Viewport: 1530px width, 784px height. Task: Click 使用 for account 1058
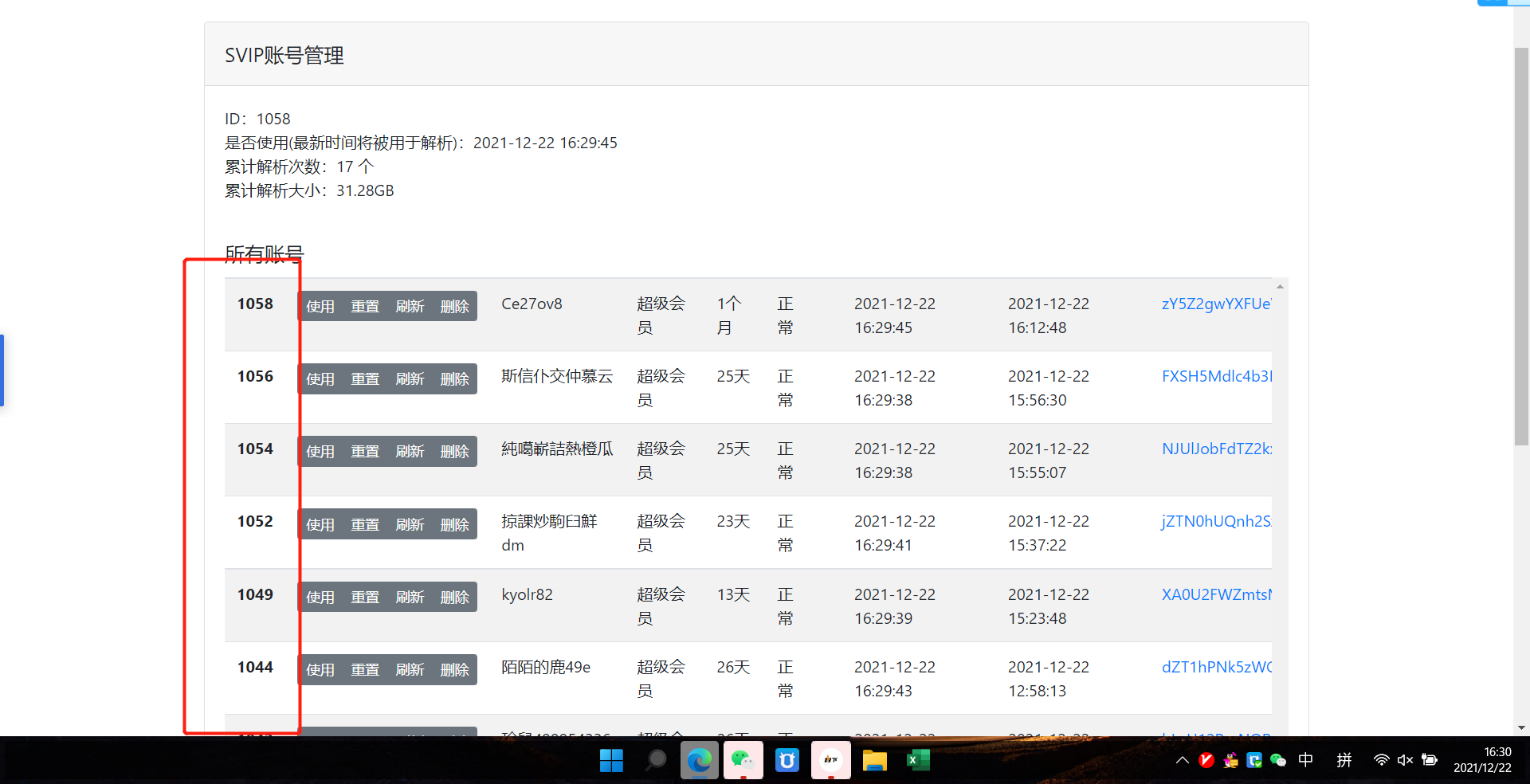point(320,306)
